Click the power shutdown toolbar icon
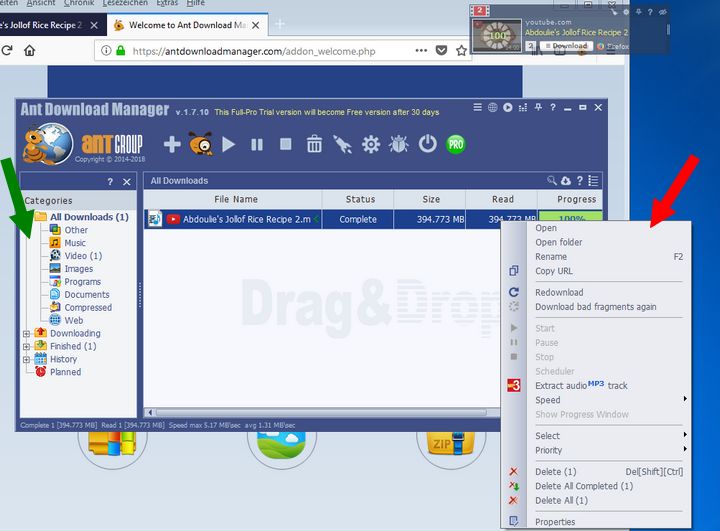 428,144
